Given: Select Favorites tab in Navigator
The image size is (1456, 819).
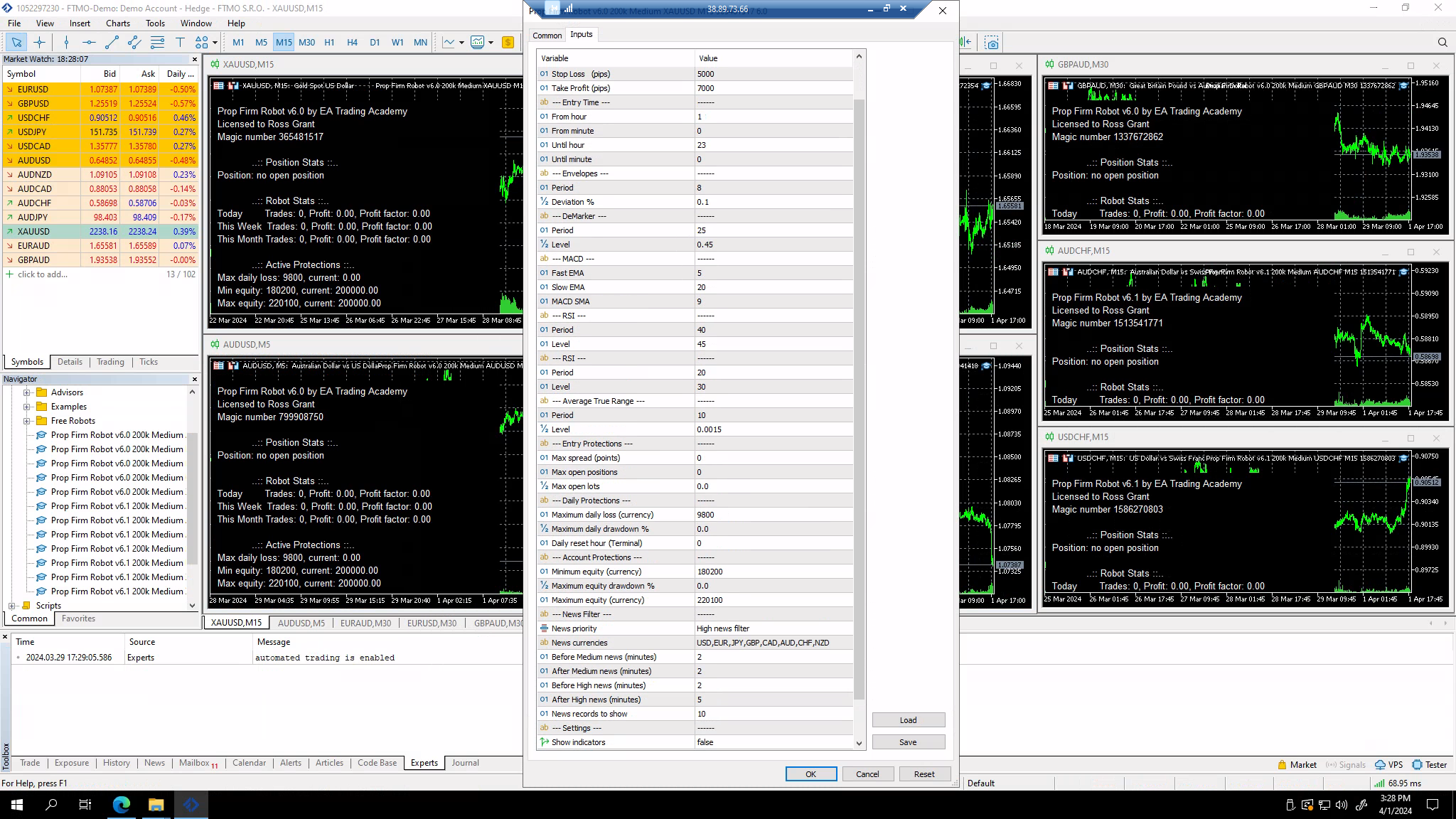Looking at the screenshot, I should (x=78, y=619).
